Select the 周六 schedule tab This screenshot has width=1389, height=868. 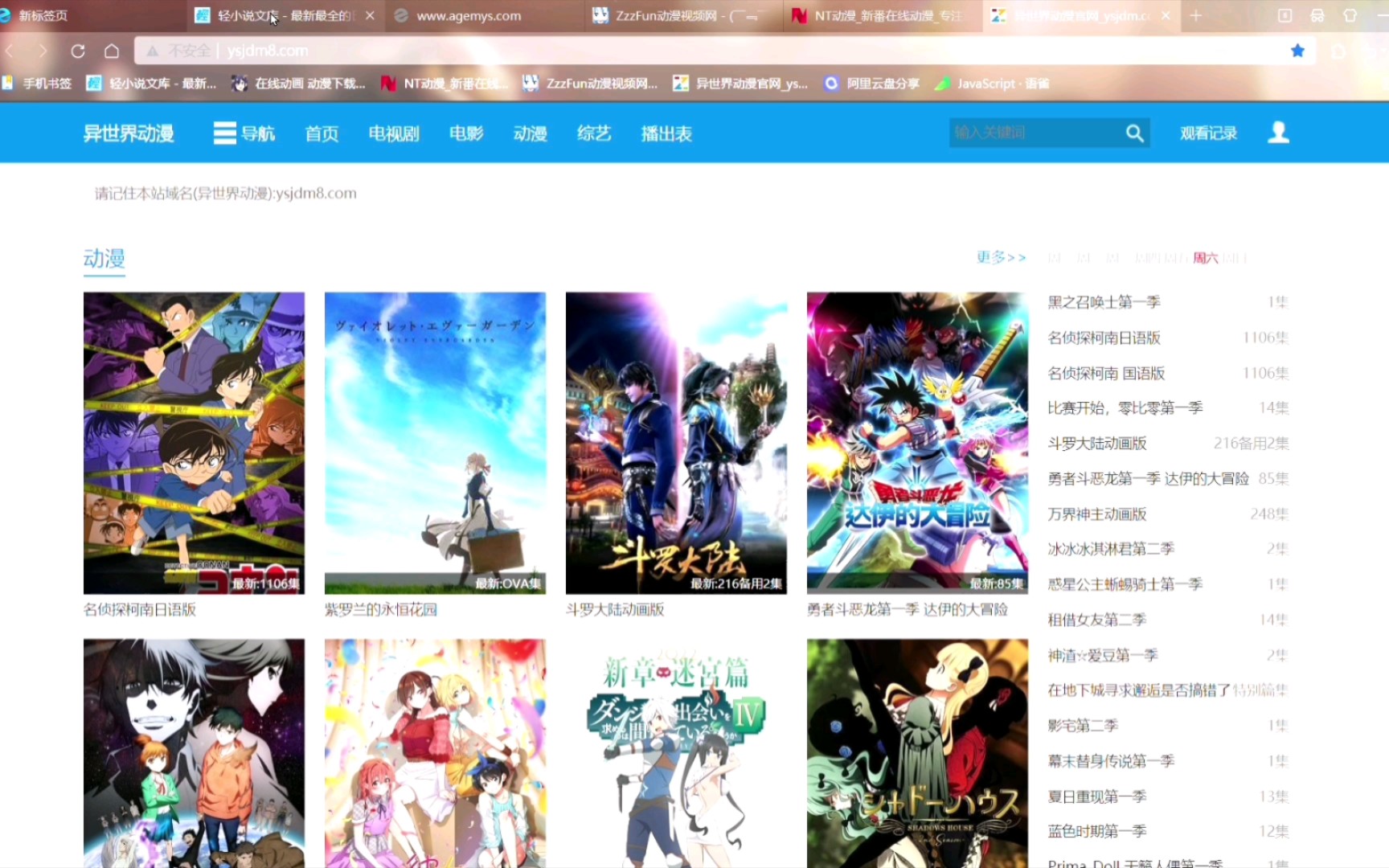[1206, 258]
